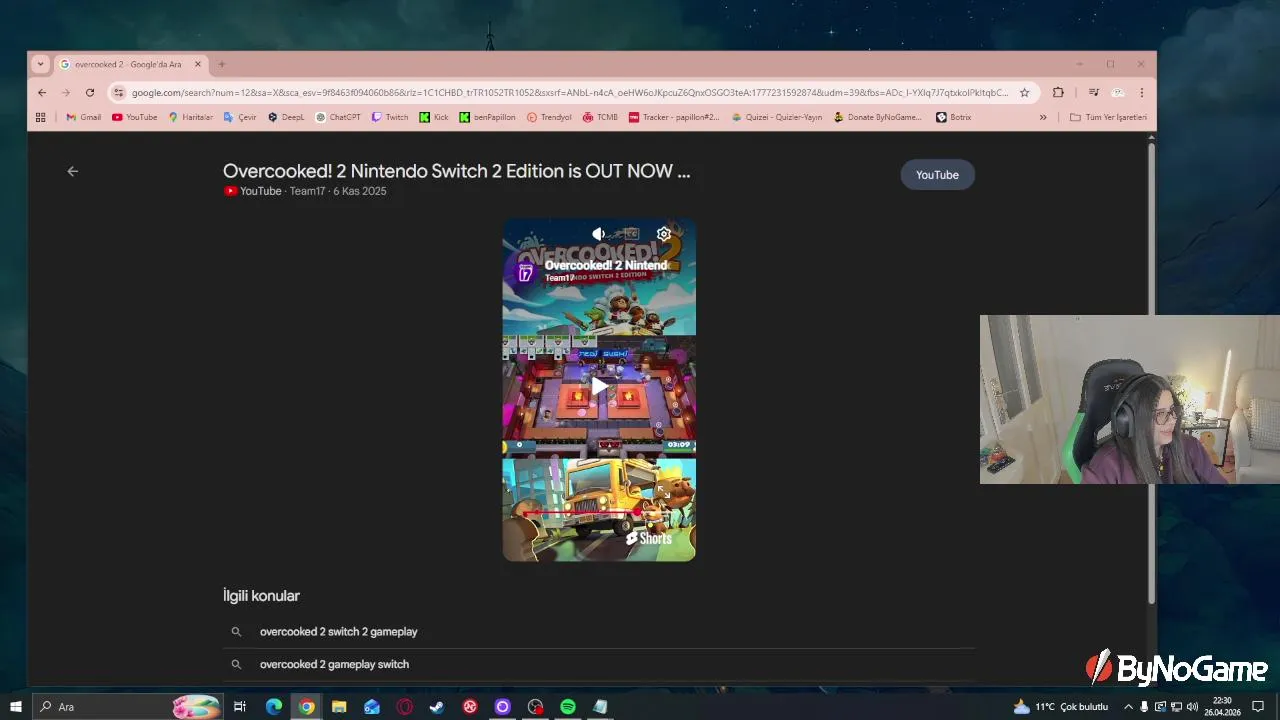Toggle captions on the video player
The height and width of the screenshot is (720, 1280).
(x=631, y=234)
